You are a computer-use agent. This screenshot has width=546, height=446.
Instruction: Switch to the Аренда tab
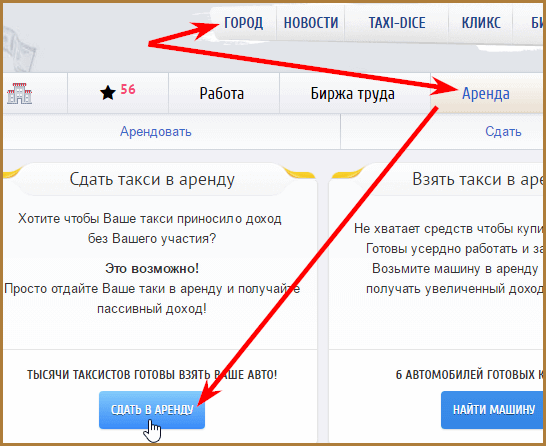pyautogui.click(x=486, y=94)
